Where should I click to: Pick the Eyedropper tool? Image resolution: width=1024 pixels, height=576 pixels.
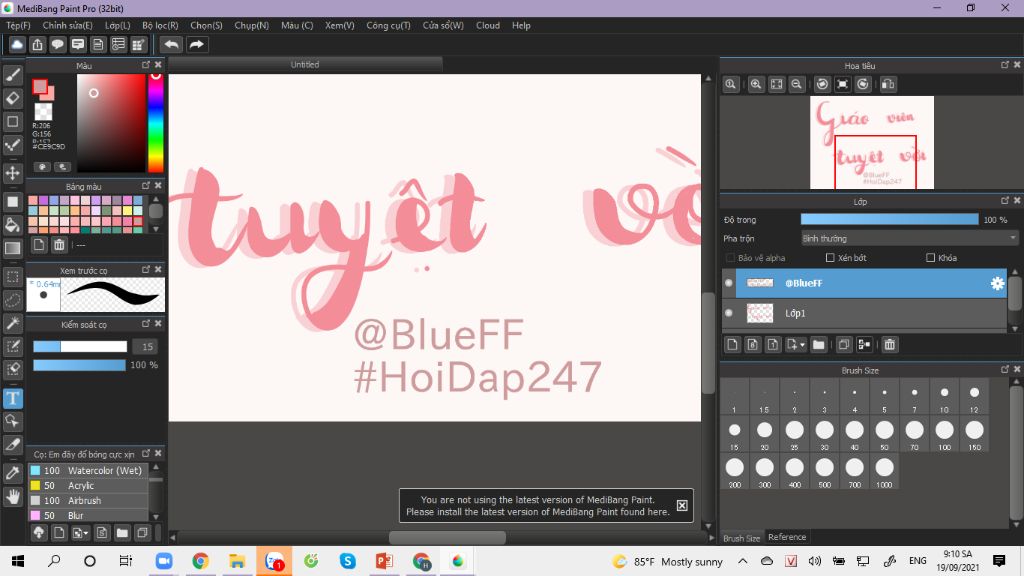coord(12,473)
